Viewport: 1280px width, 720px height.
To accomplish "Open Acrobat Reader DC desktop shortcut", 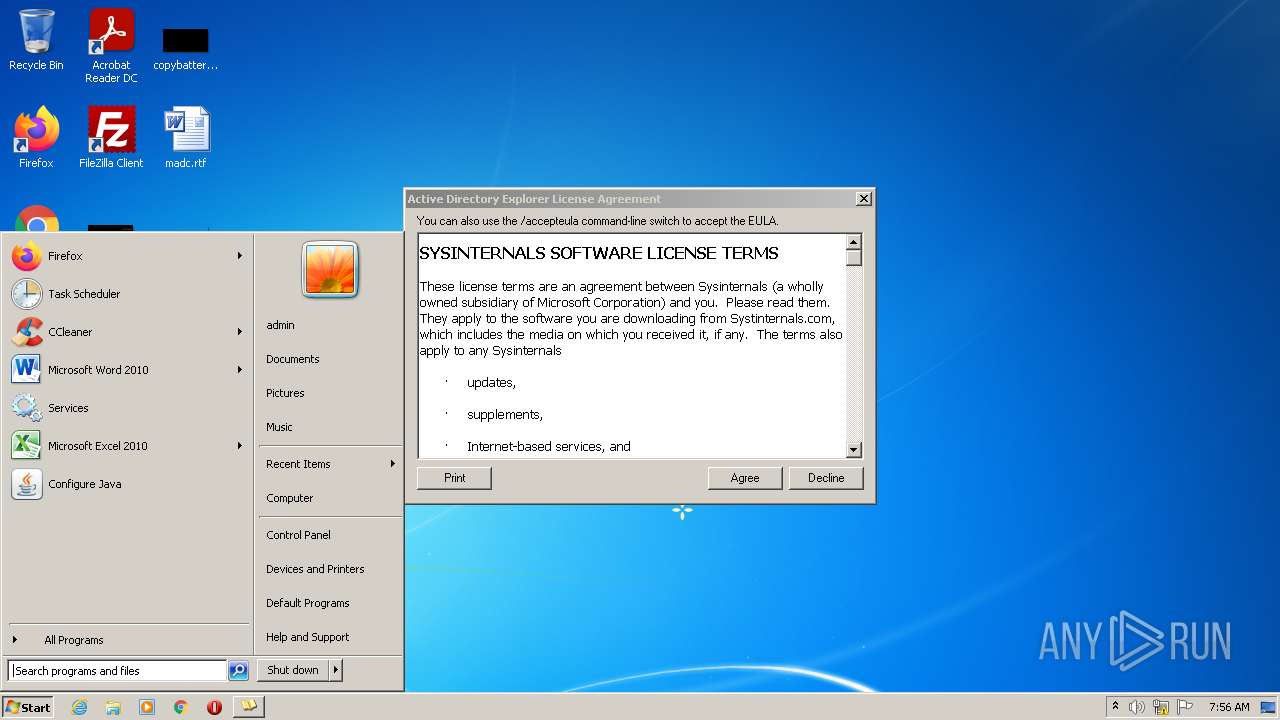I will click(x=111, y=46).
